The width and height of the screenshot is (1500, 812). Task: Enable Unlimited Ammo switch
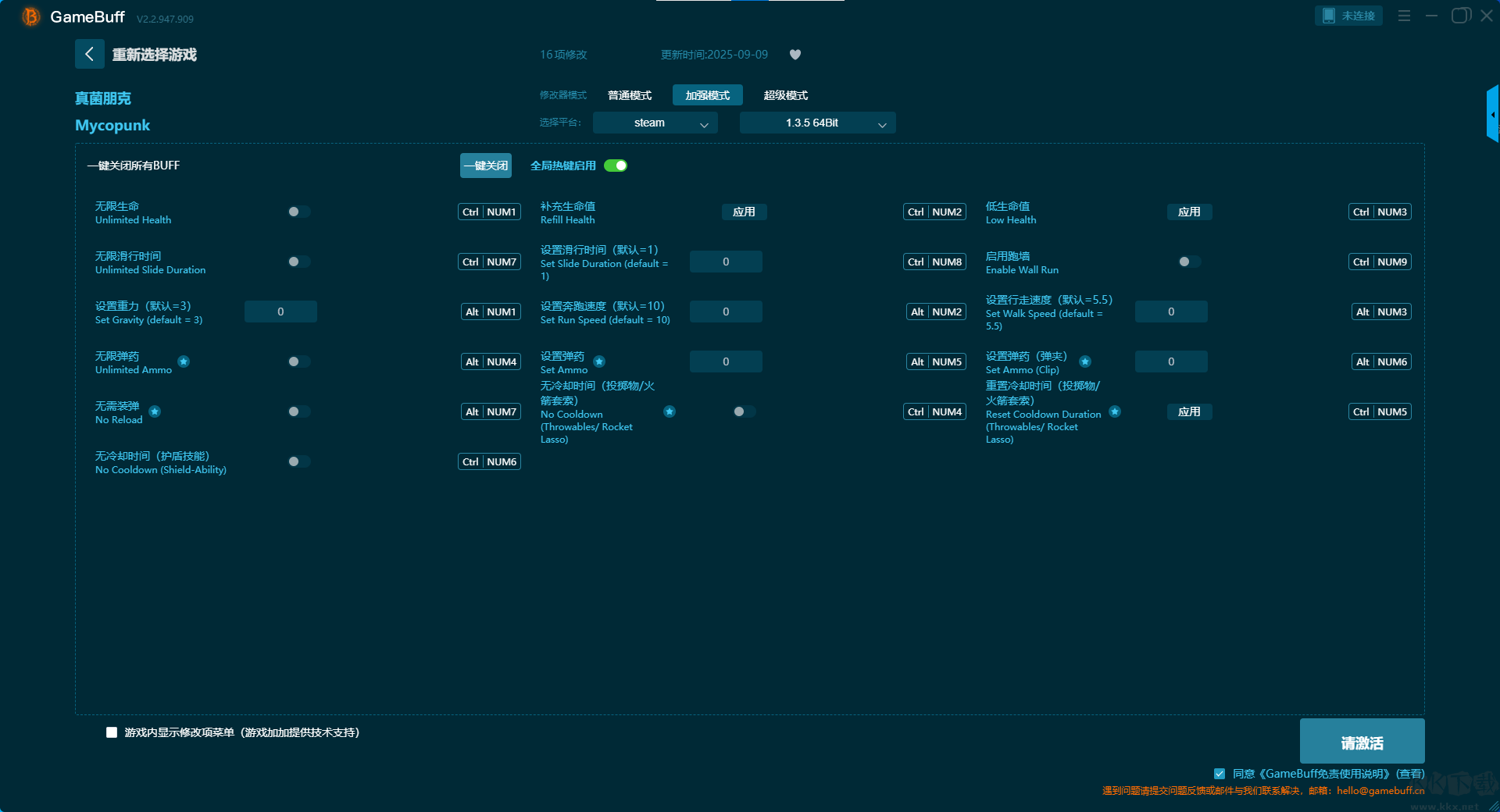[298, 361]
